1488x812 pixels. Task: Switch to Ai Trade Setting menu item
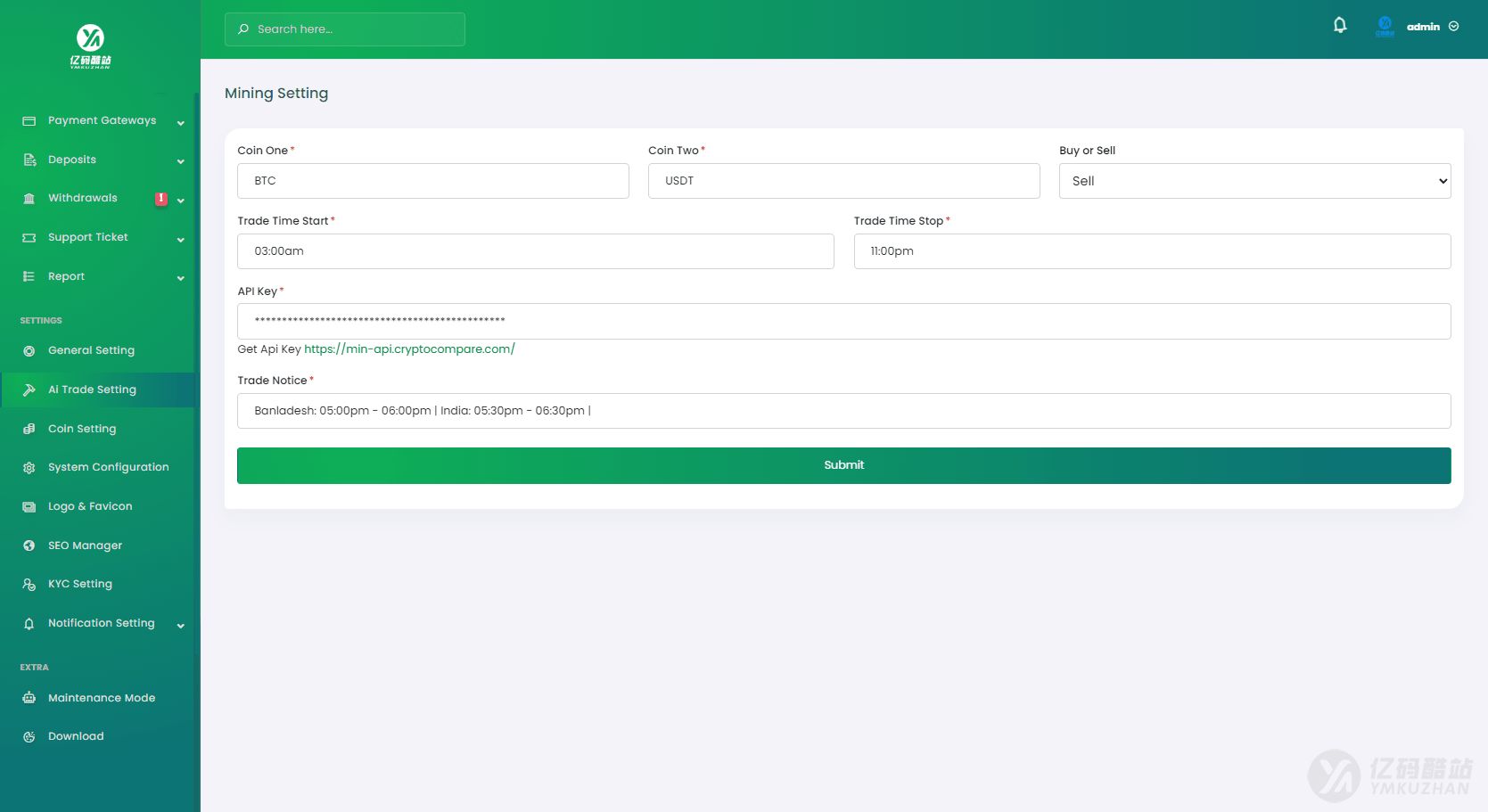click(92, 390)
